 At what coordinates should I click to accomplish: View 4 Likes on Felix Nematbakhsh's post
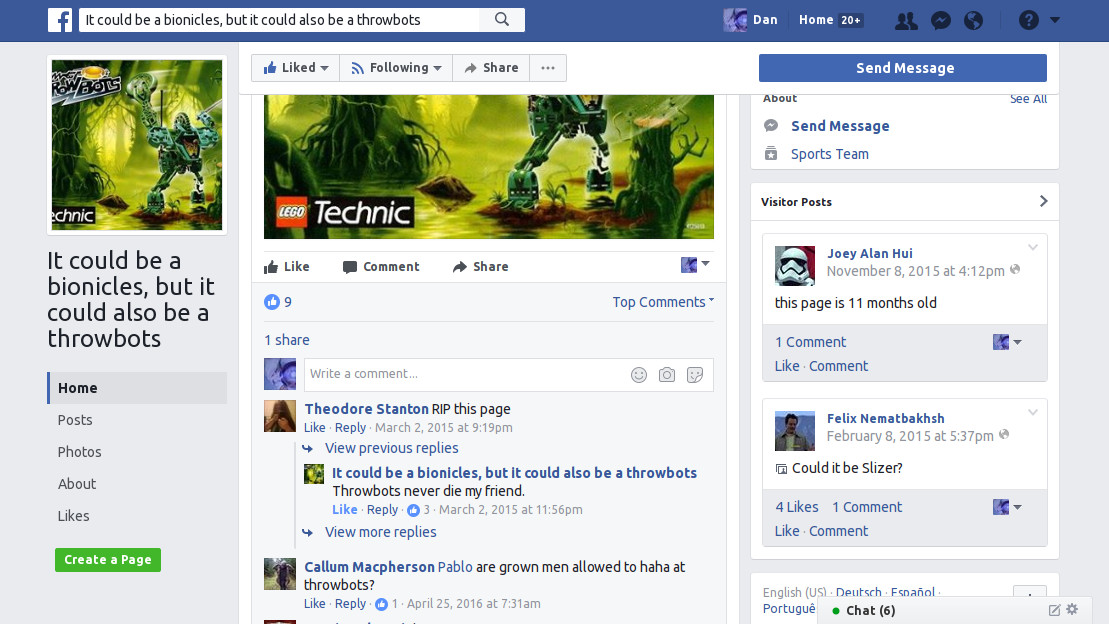pos(796,507)
